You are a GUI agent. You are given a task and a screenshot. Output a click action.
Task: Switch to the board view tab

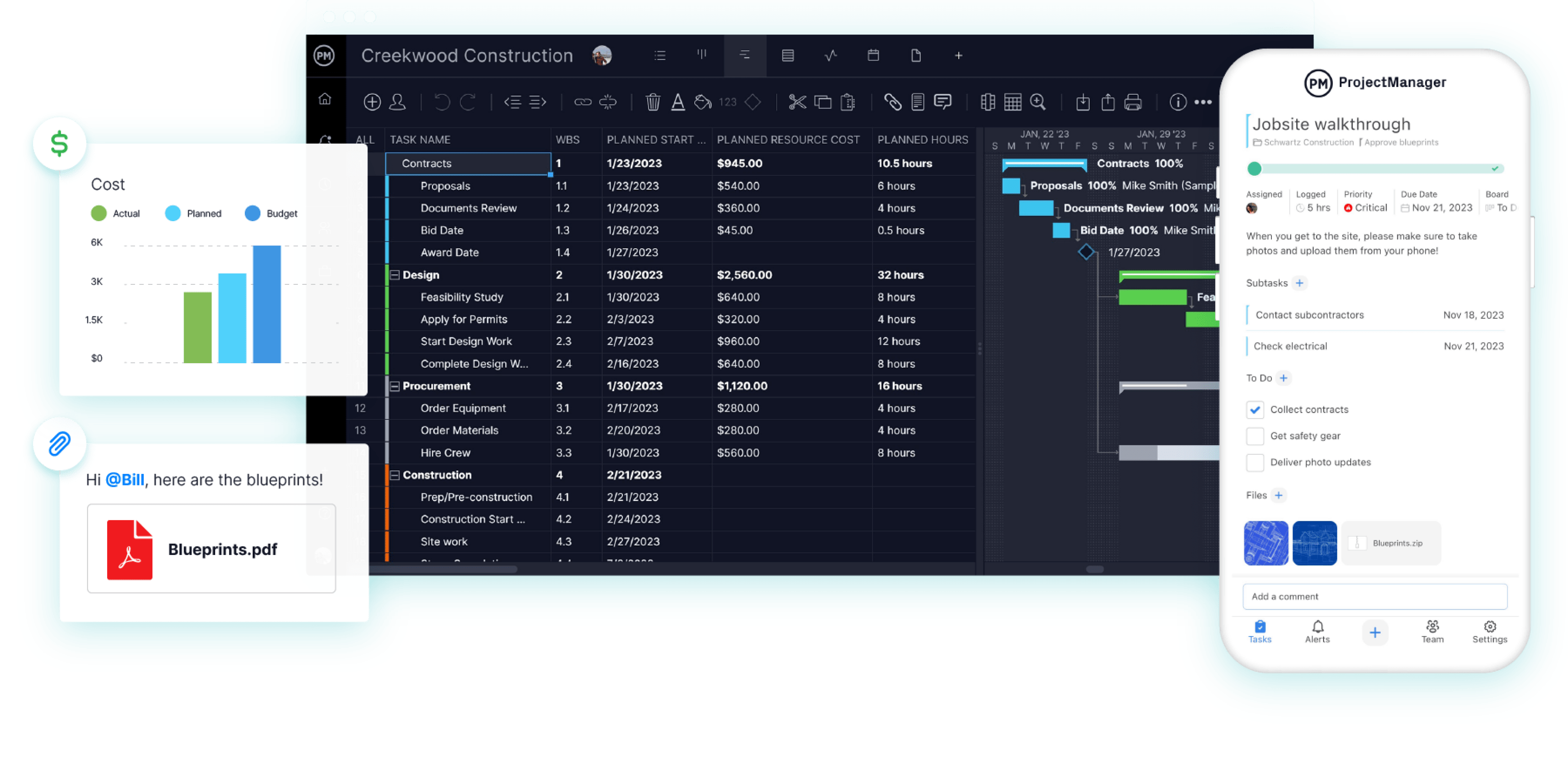(x=702, y=55)
